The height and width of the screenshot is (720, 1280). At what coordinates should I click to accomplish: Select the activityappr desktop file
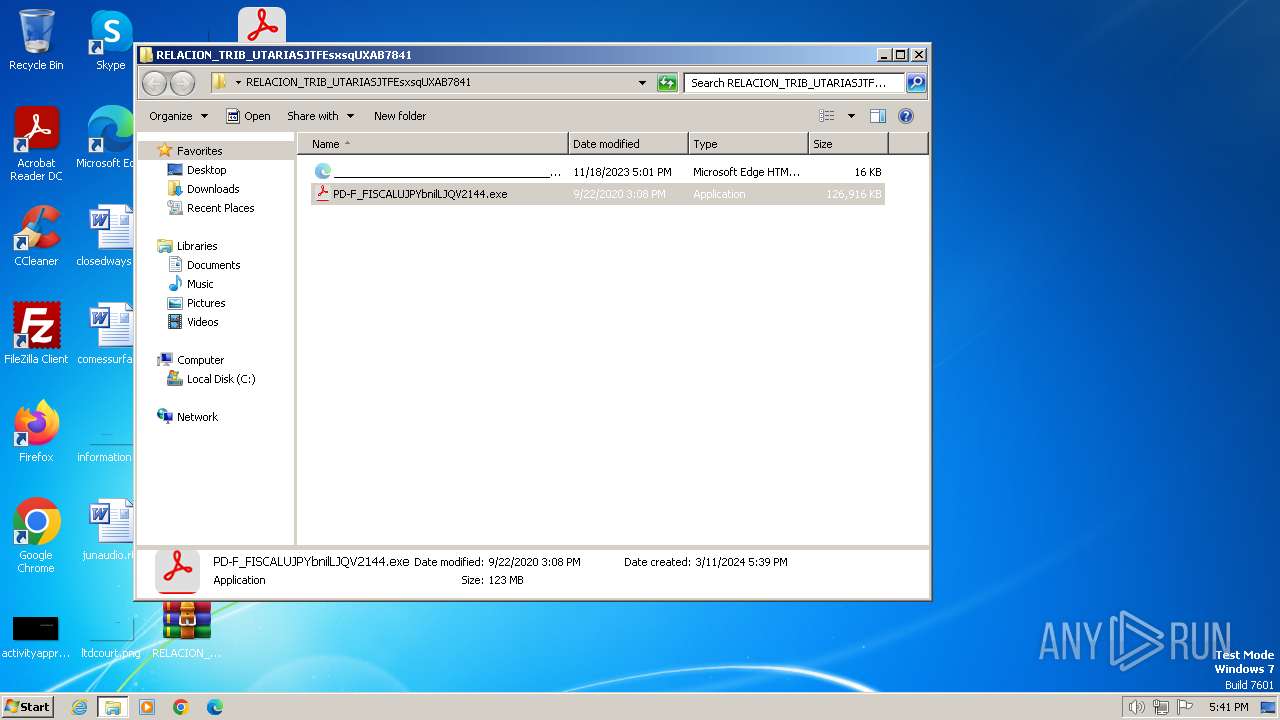[36, 636]
